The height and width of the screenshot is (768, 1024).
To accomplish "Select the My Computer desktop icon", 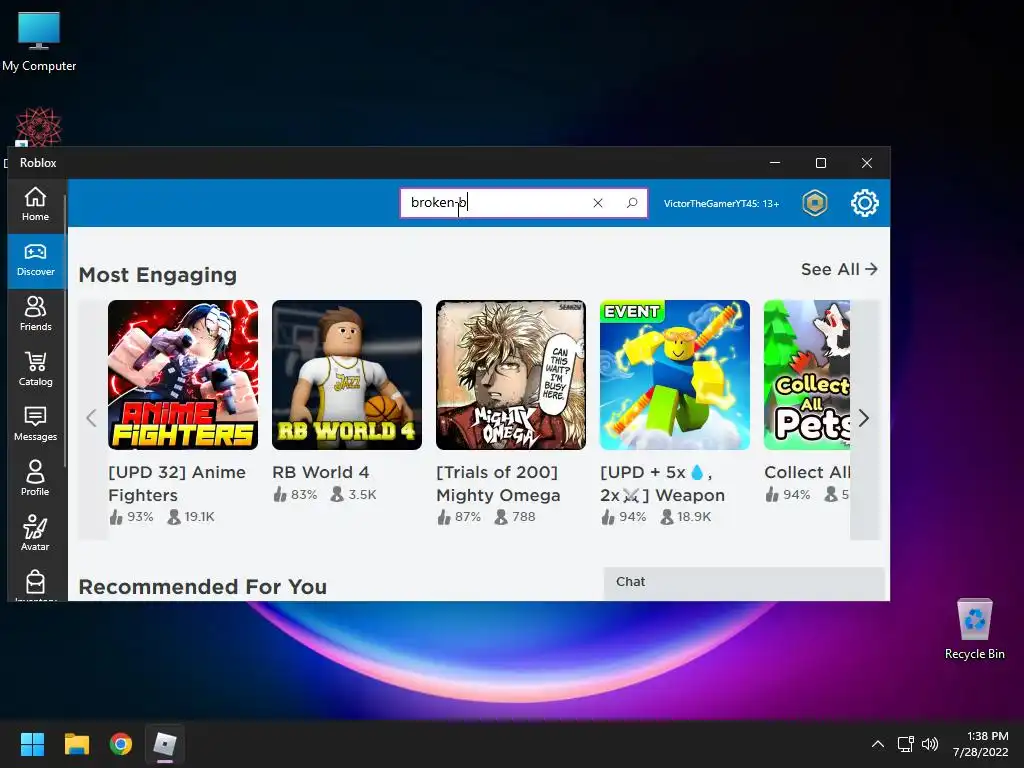I will [x=39, y=42].
